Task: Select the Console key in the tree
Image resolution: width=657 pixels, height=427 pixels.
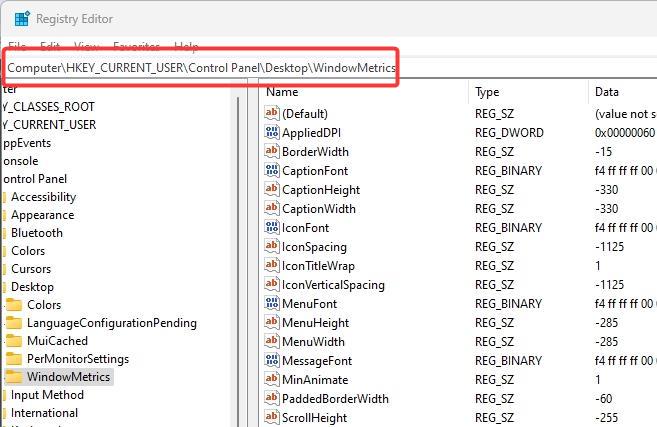Action: point(21,161)
